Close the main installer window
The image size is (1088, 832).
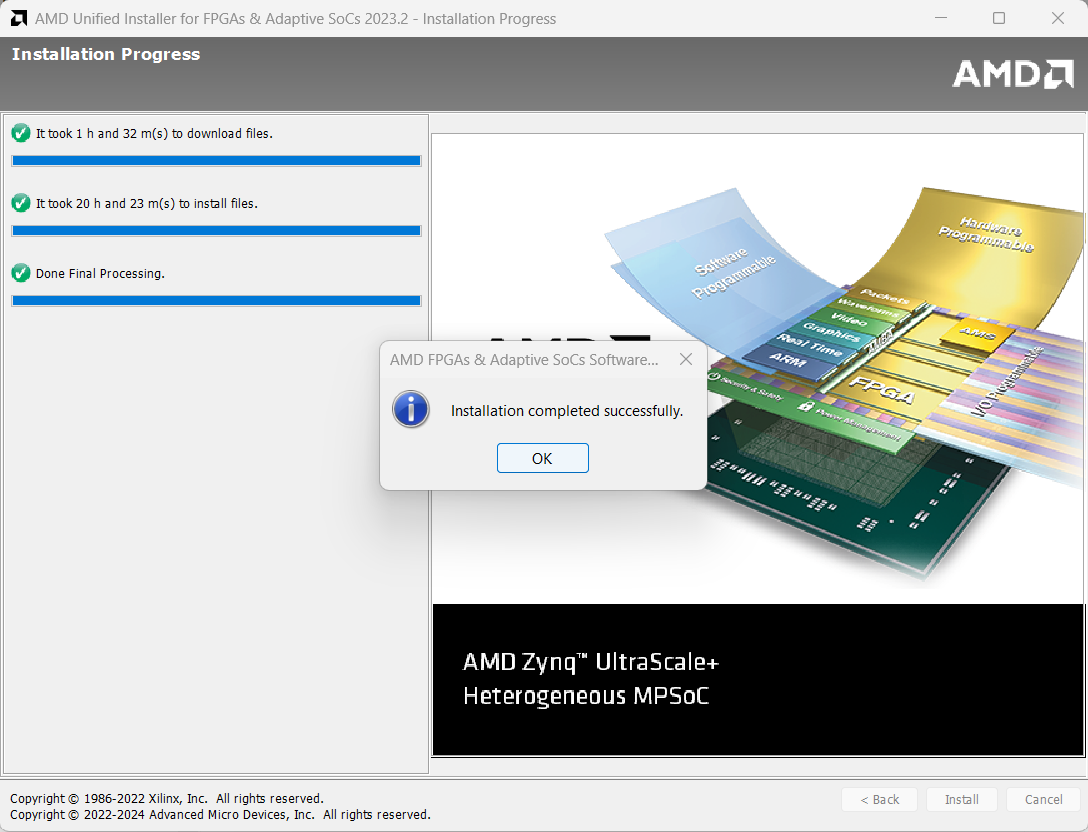1058,19
